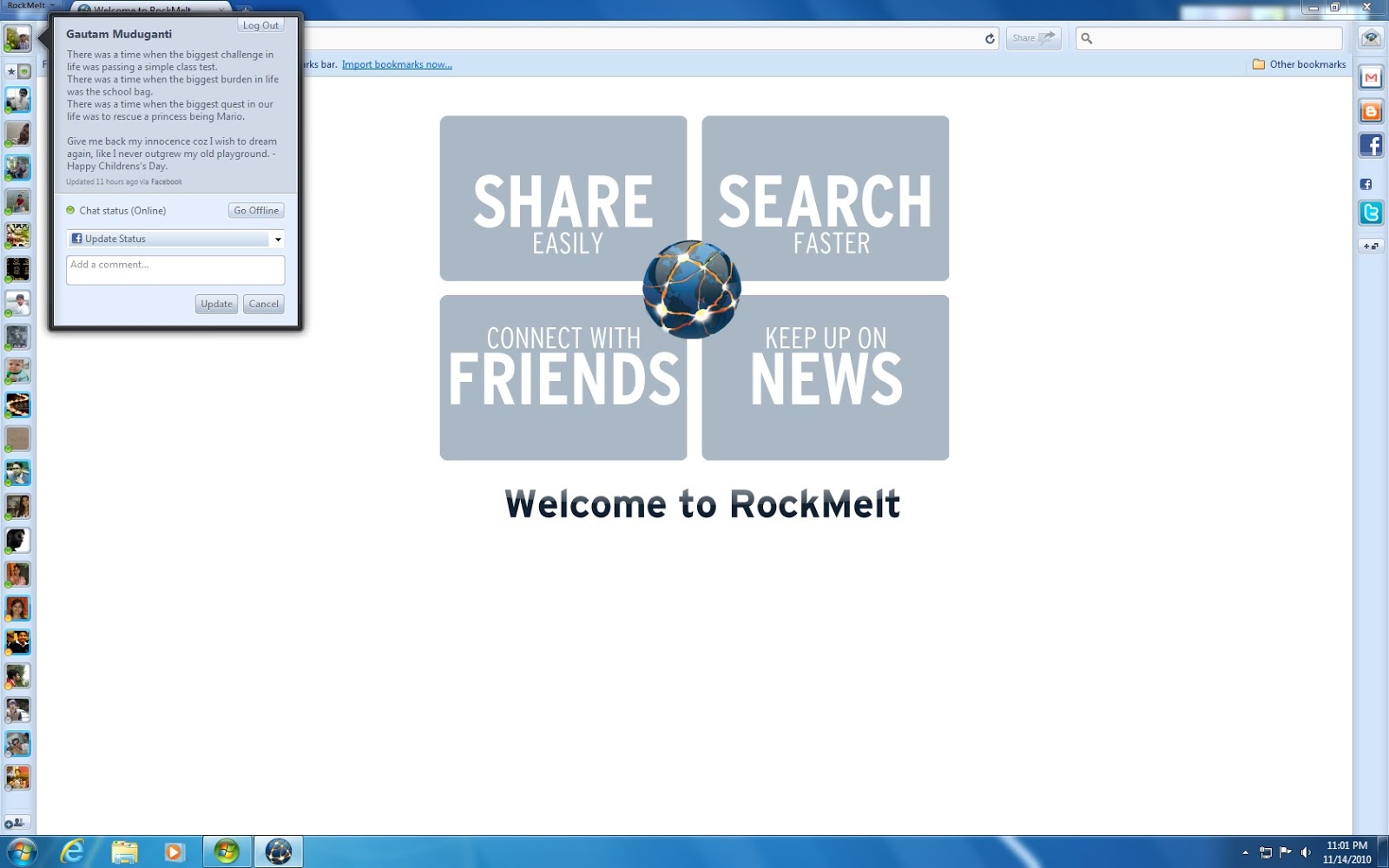
Task: Click the Gautam Muduganti name in popup
Action: pos(119,34)
